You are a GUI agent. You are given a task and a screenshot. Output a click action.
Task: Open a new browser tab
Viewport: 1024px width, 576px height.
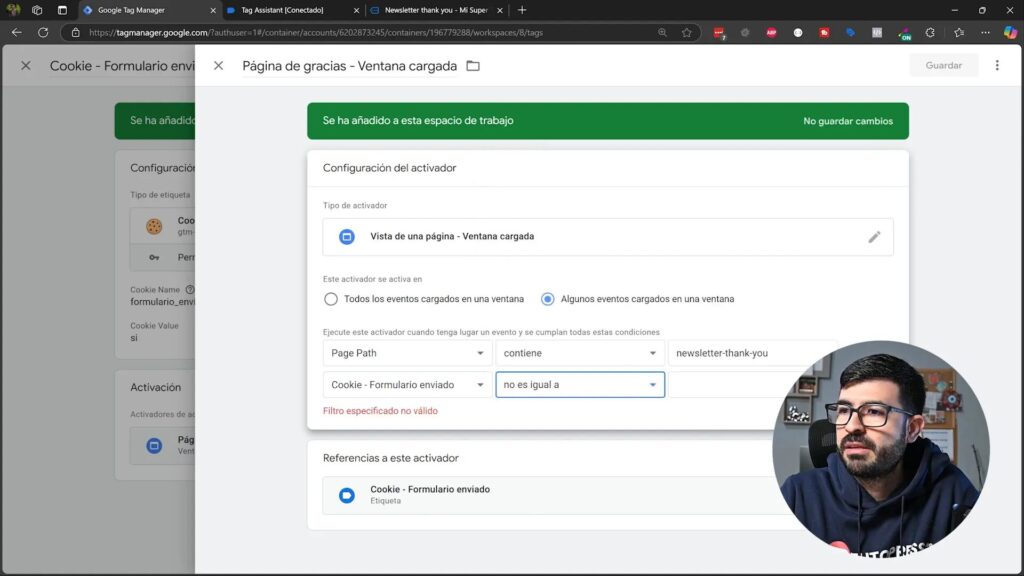click(521, 10)
